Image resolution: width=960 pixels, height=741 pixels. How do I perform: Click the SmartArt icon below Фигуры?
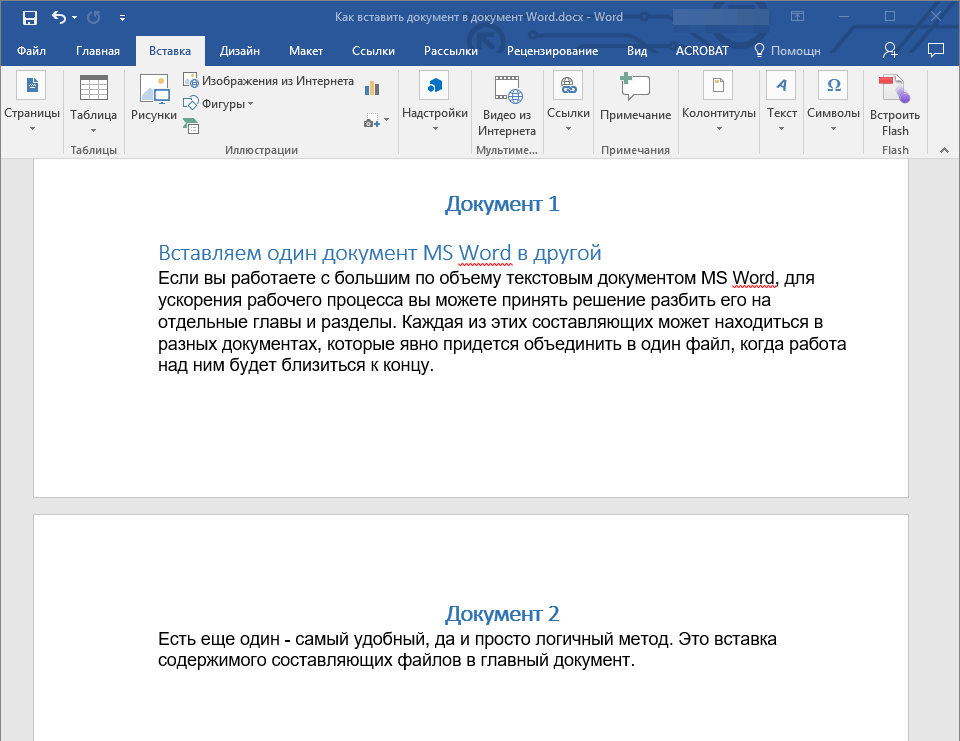click(x=190, y=125)
